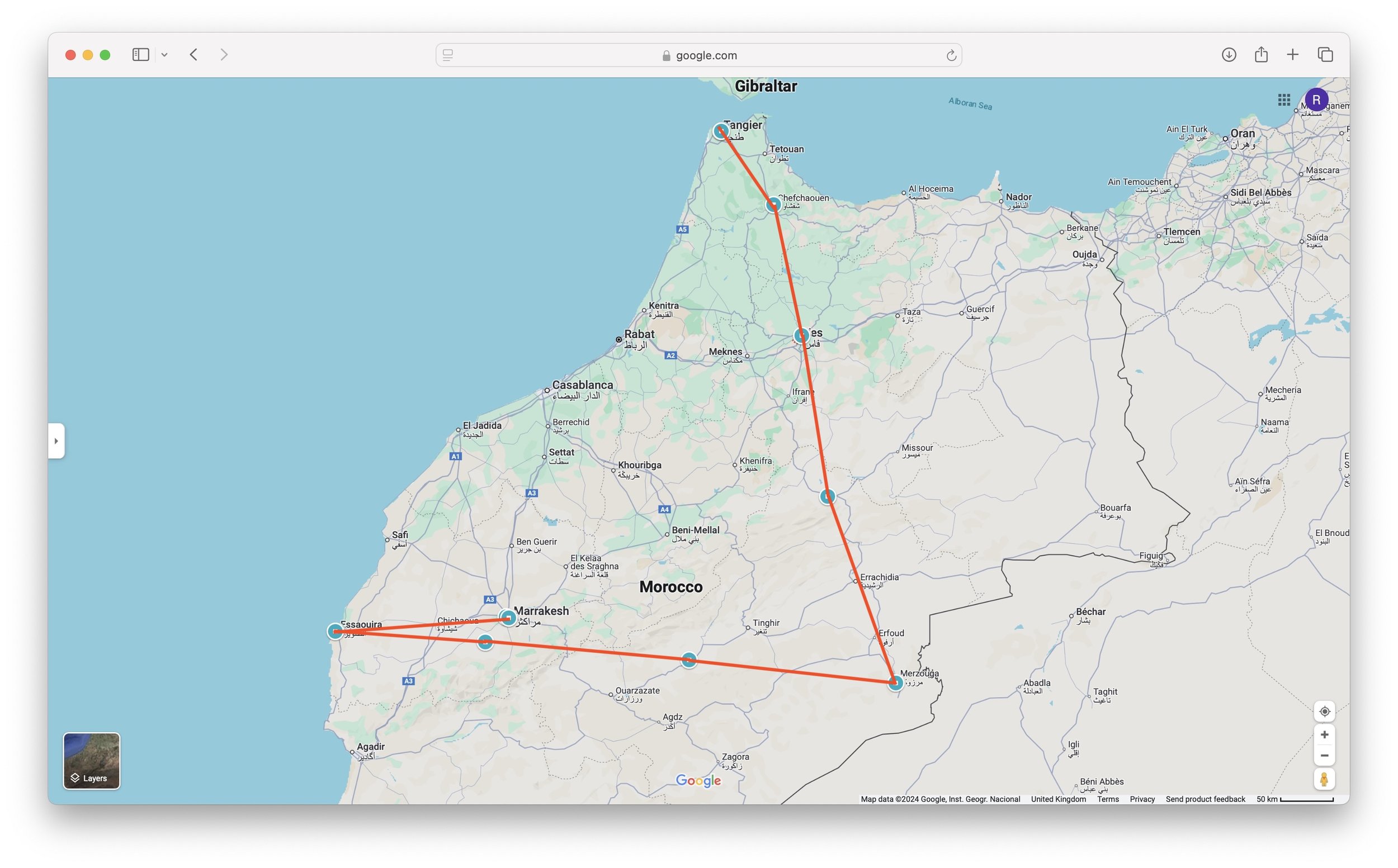
Task: Activate the Street View pegman
Action: click(1324, 779)
